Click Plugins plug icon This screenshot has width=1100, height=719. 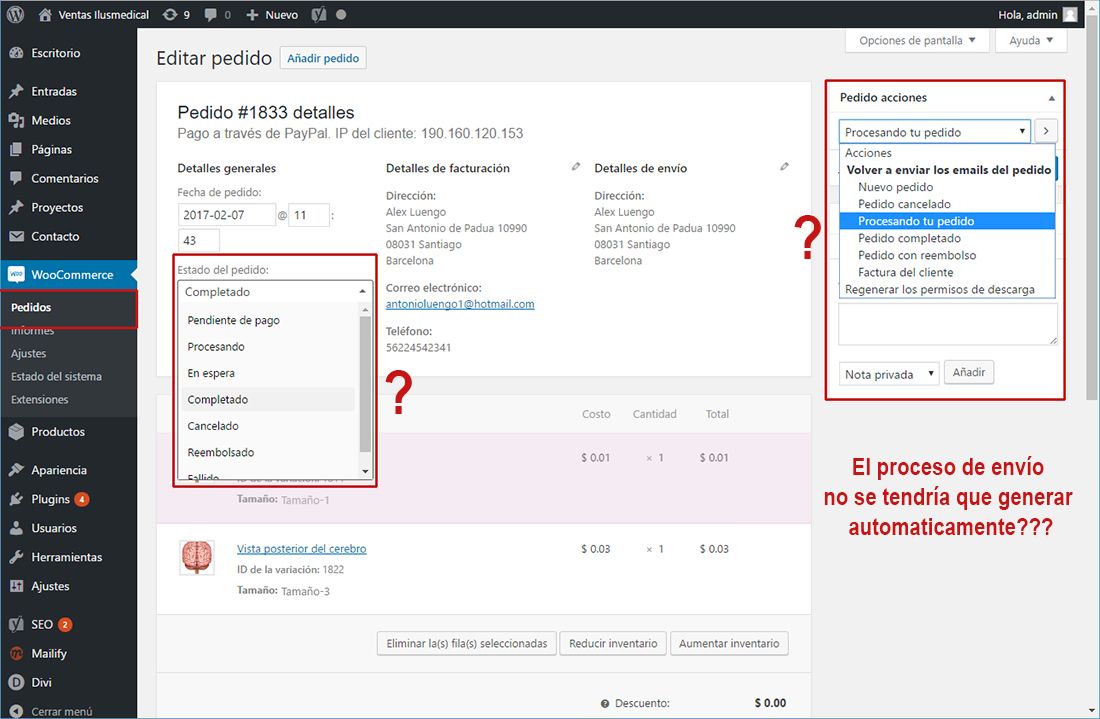coord(16,499)
